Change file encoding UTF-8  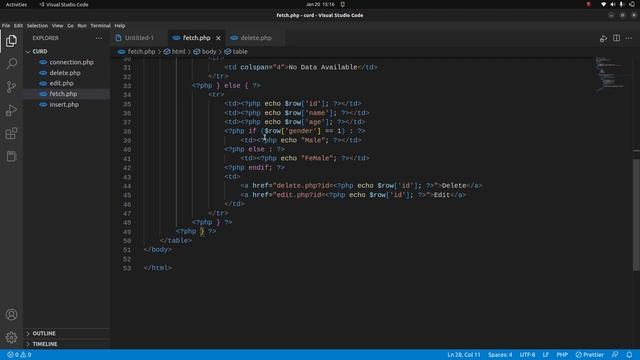[527, 355]
